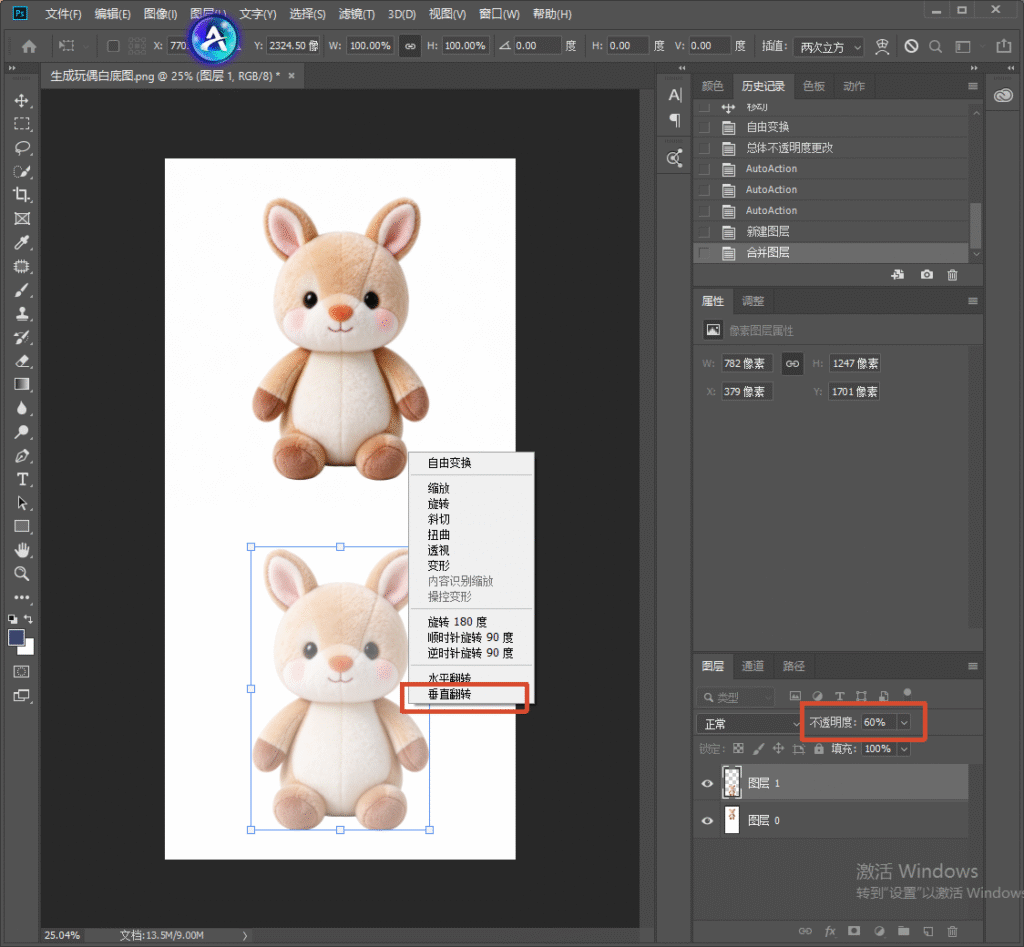Screen dimensions: 1024x947
Task: Select the Lasso tool
Action: point(22,148)
